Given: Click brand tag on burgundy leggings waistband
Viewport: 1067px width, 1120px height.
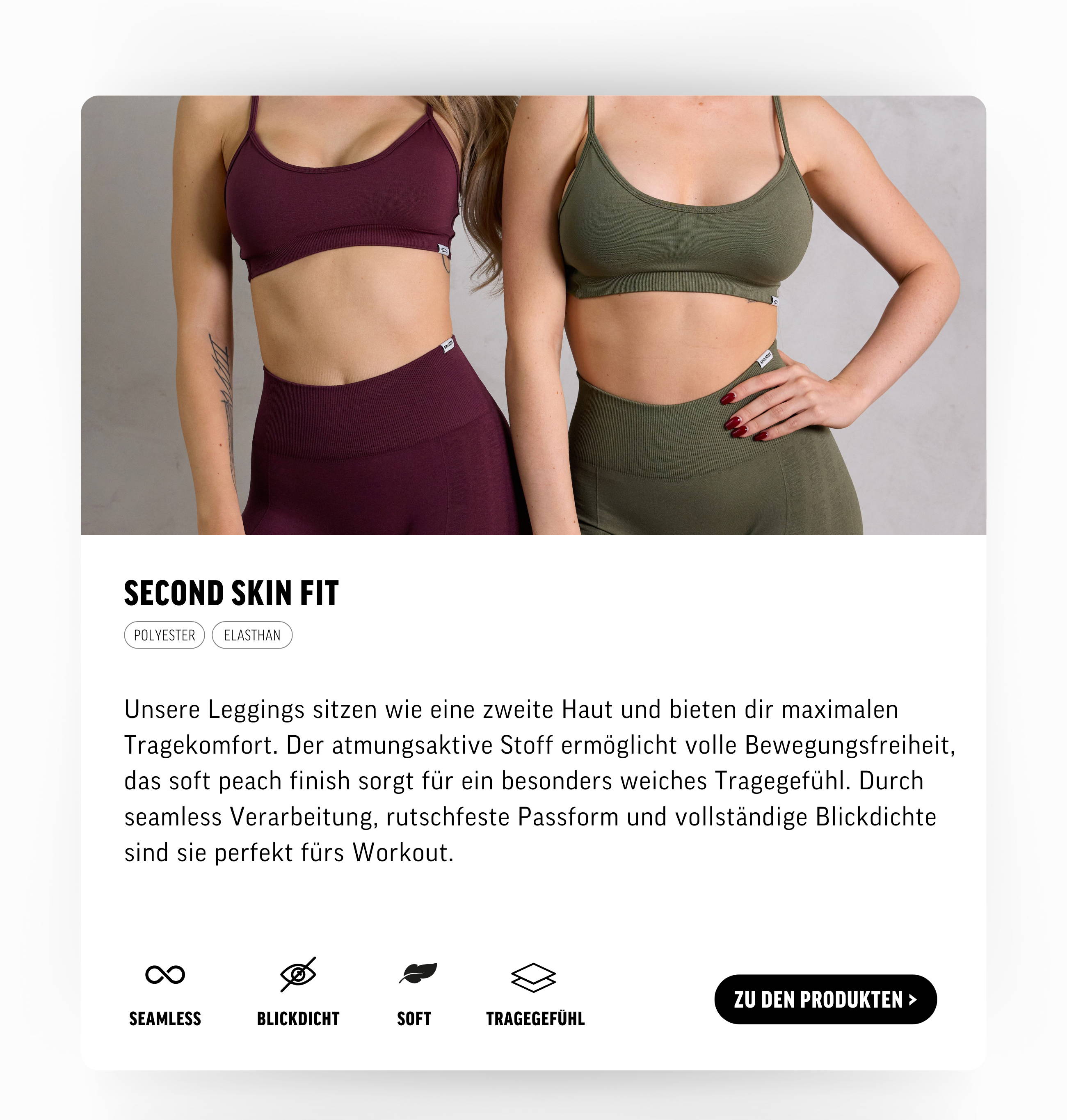Looking at the screenshot, I should click(x=448, y=345).
